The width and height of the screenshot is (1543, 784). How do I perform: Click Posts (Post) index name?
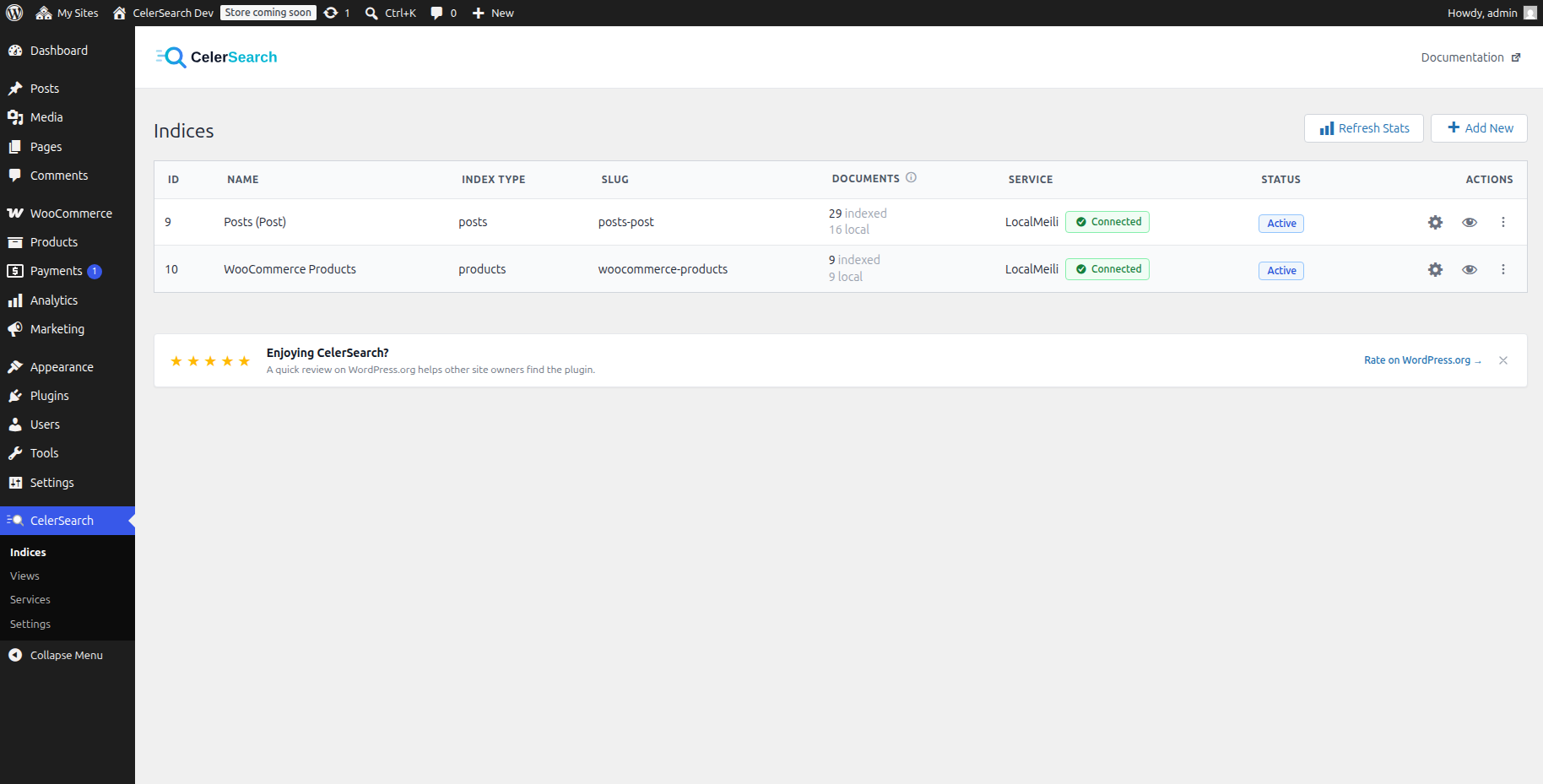pyautogui.click(x=255, y=222)
